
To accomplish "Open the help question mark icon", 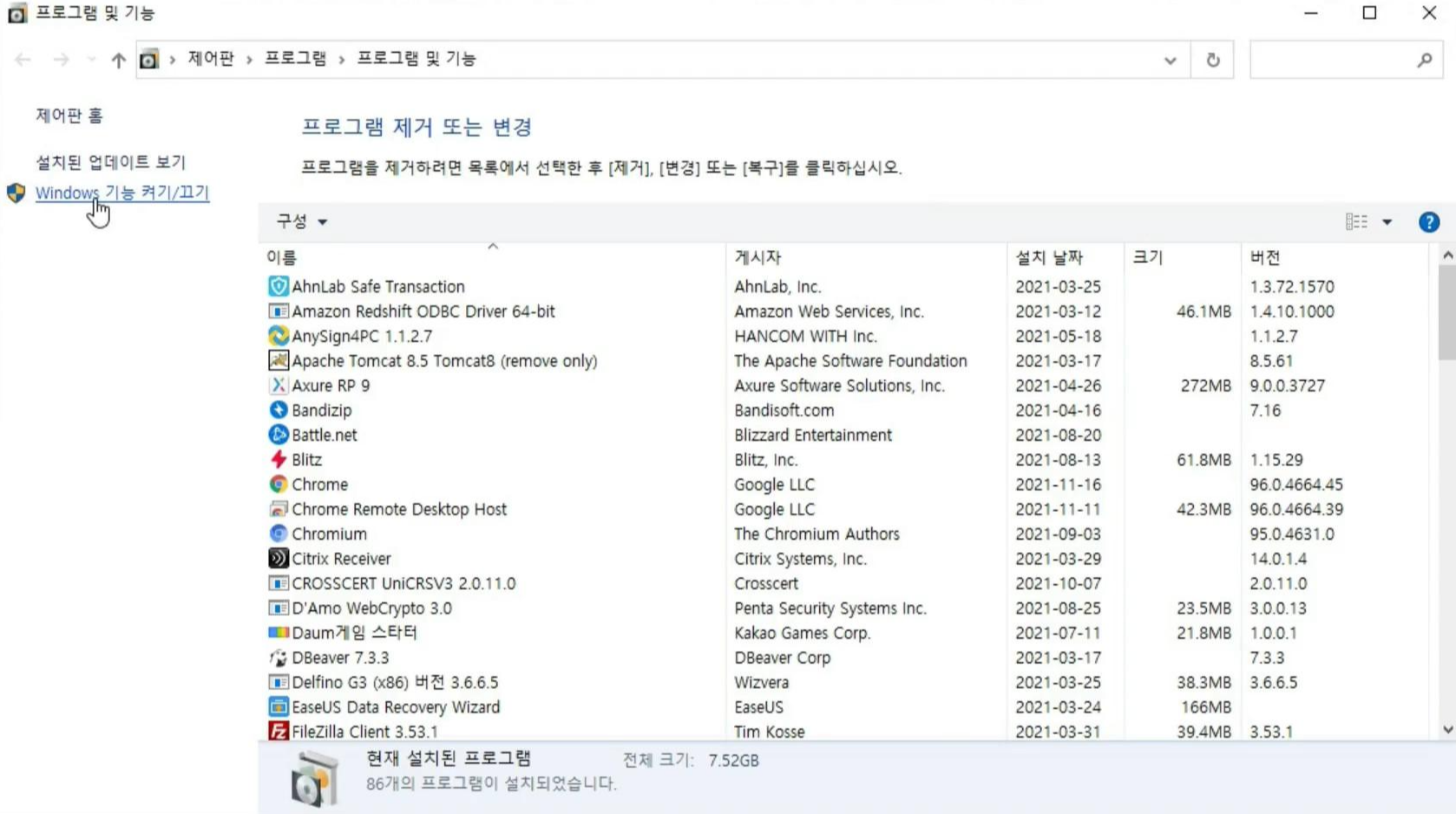I will [1428, 222].
